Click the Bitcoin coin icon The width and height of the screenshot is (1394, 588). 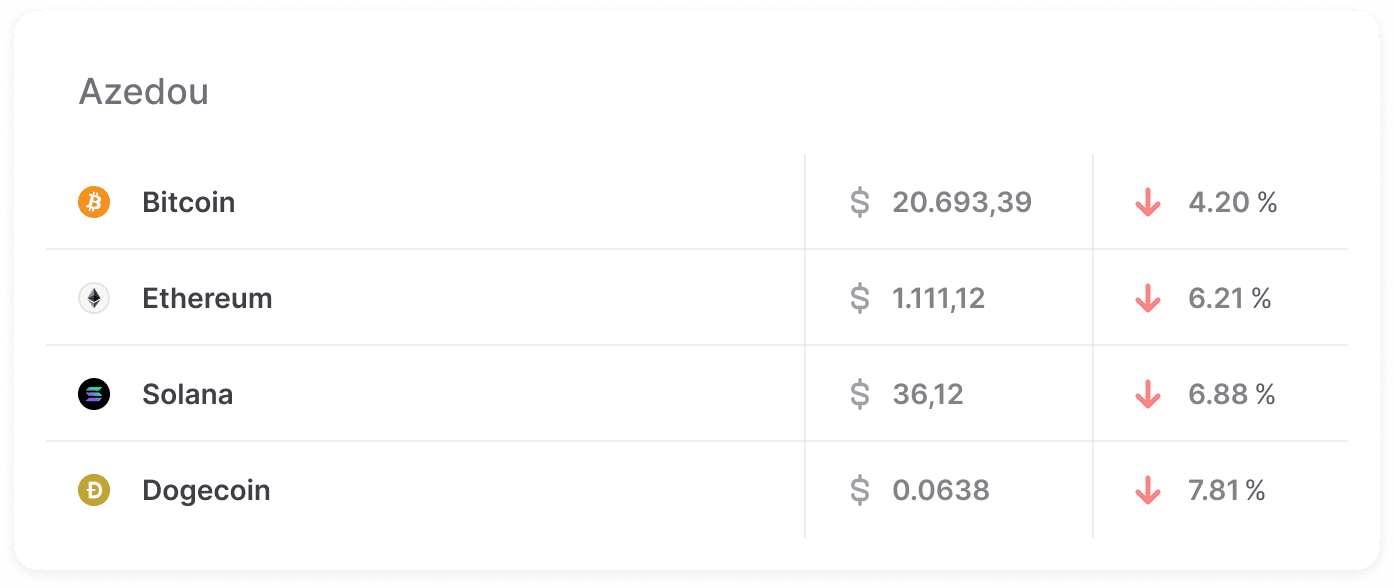tap(92, 202)
